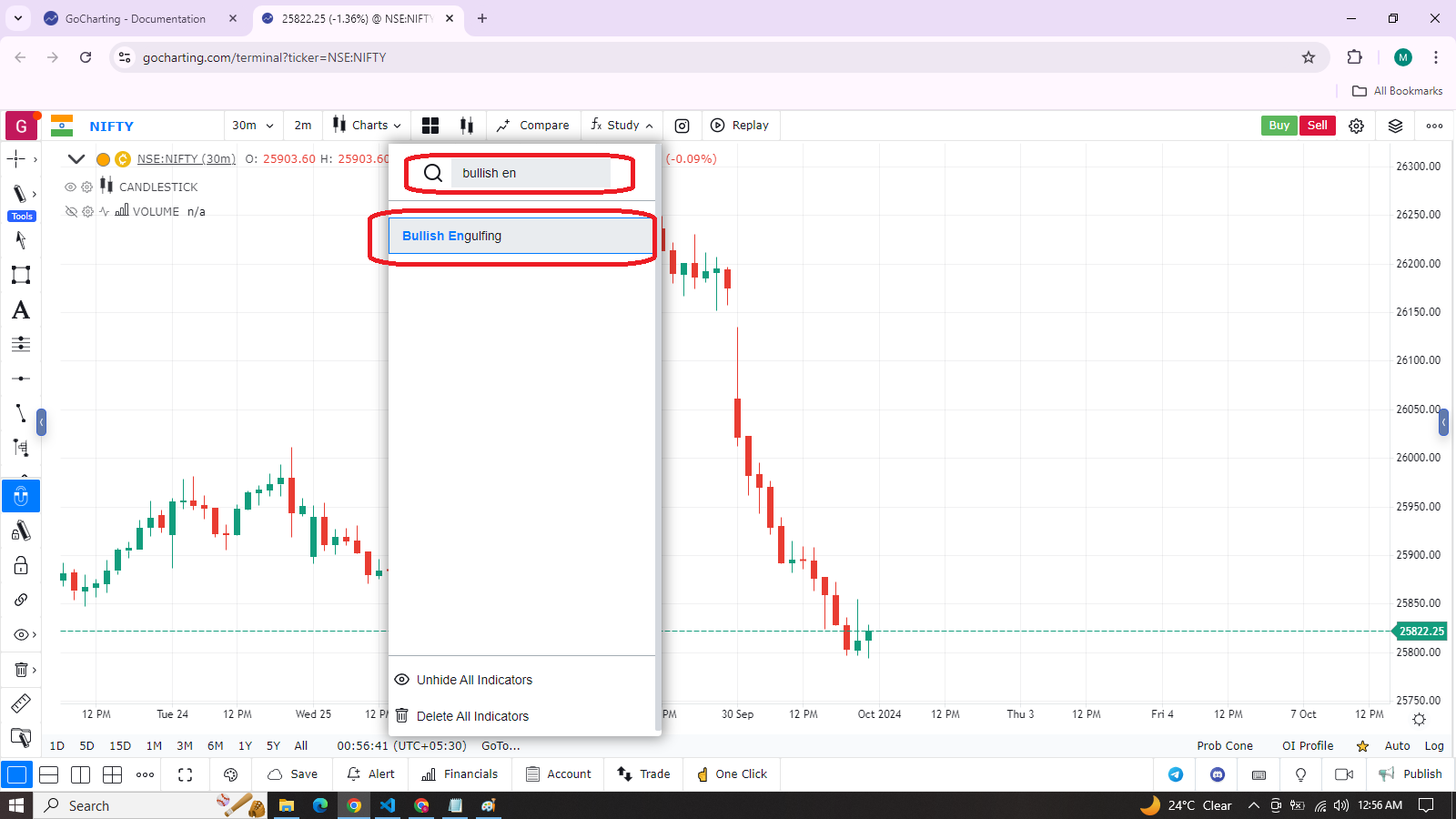Open chart settings gear icon

click(1356, 126)
